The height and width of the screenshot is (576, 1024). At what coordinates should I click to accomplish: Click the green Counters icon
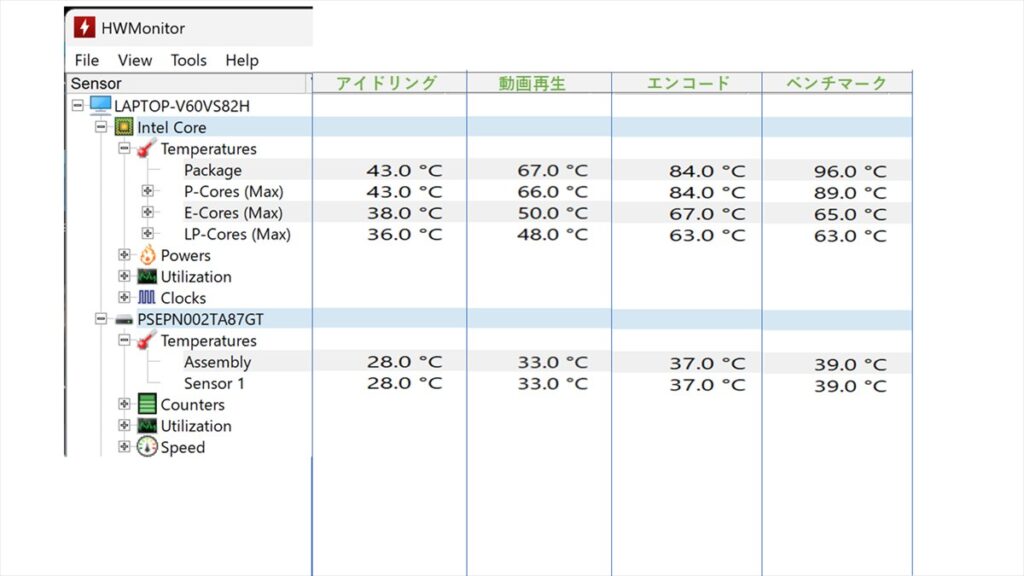pos(147,404)
